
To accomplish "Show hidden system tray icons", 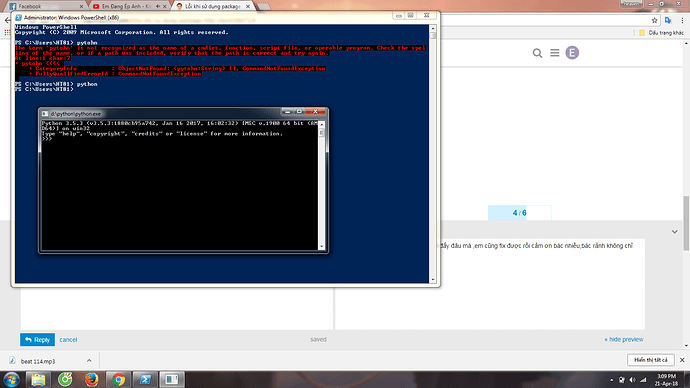I will pos(611,380).
